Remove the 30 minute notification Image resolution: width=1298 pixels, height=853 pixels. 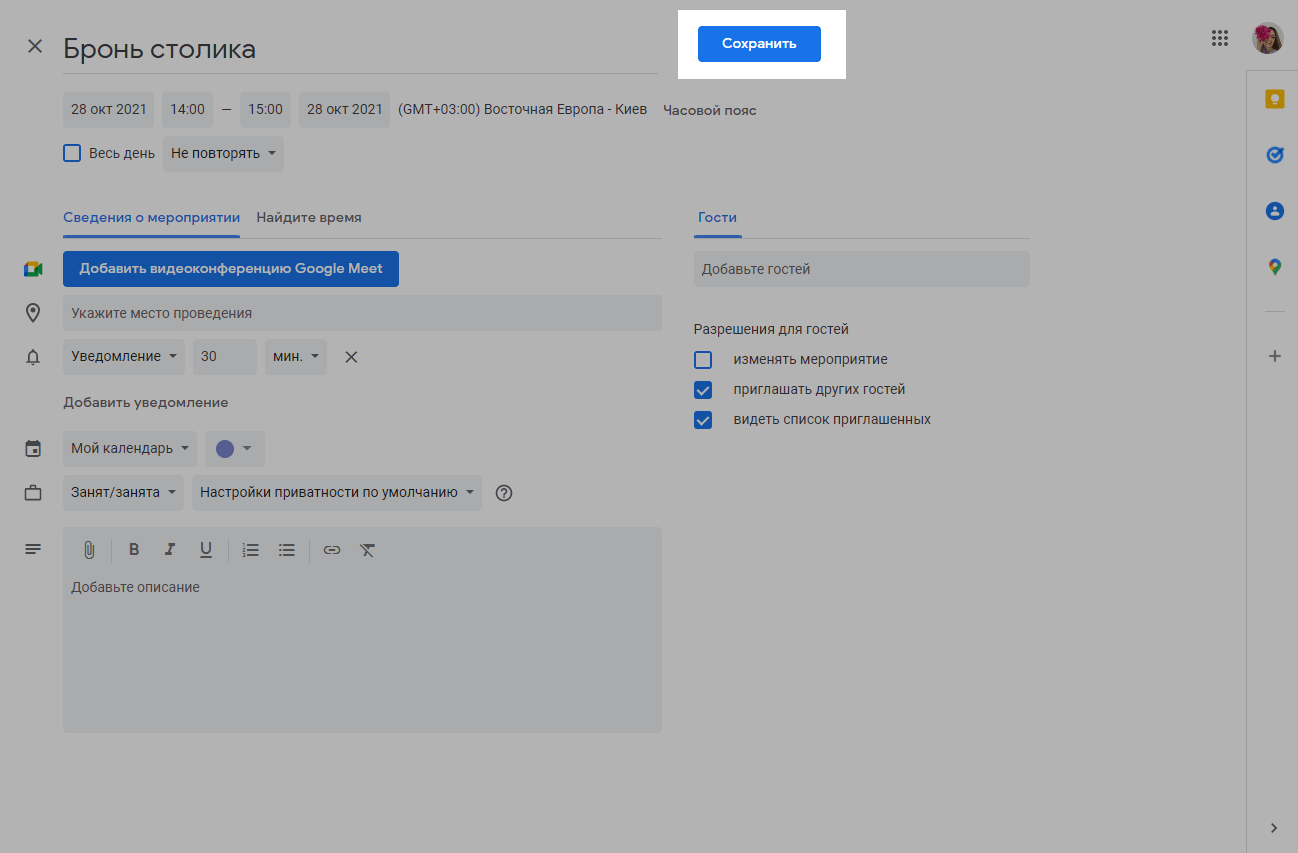point(351,357)
